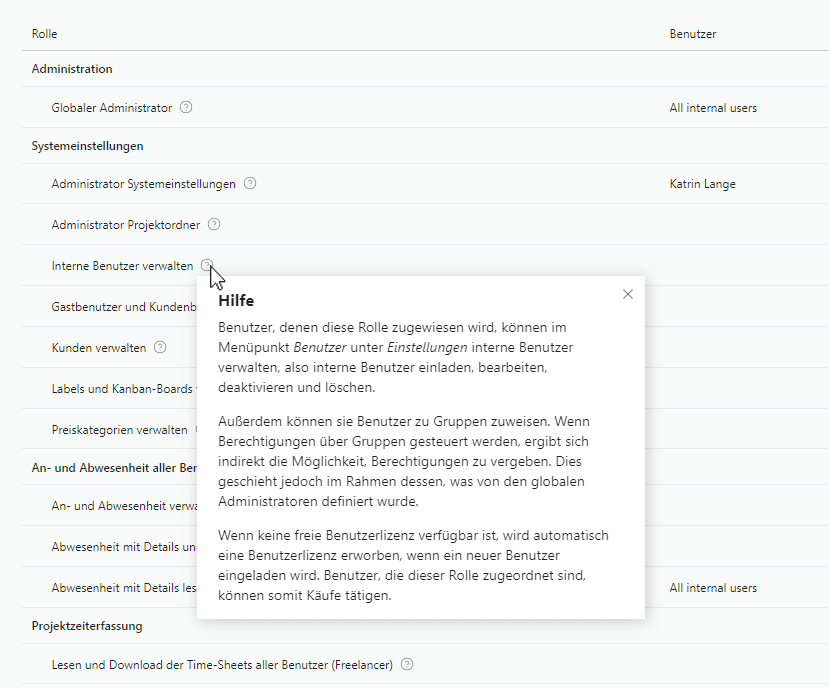The height and width of the screenshot is (688, 829).
Task: Click the Labels und Kanban-Boards role row
Action: click(x=122, y=389)
